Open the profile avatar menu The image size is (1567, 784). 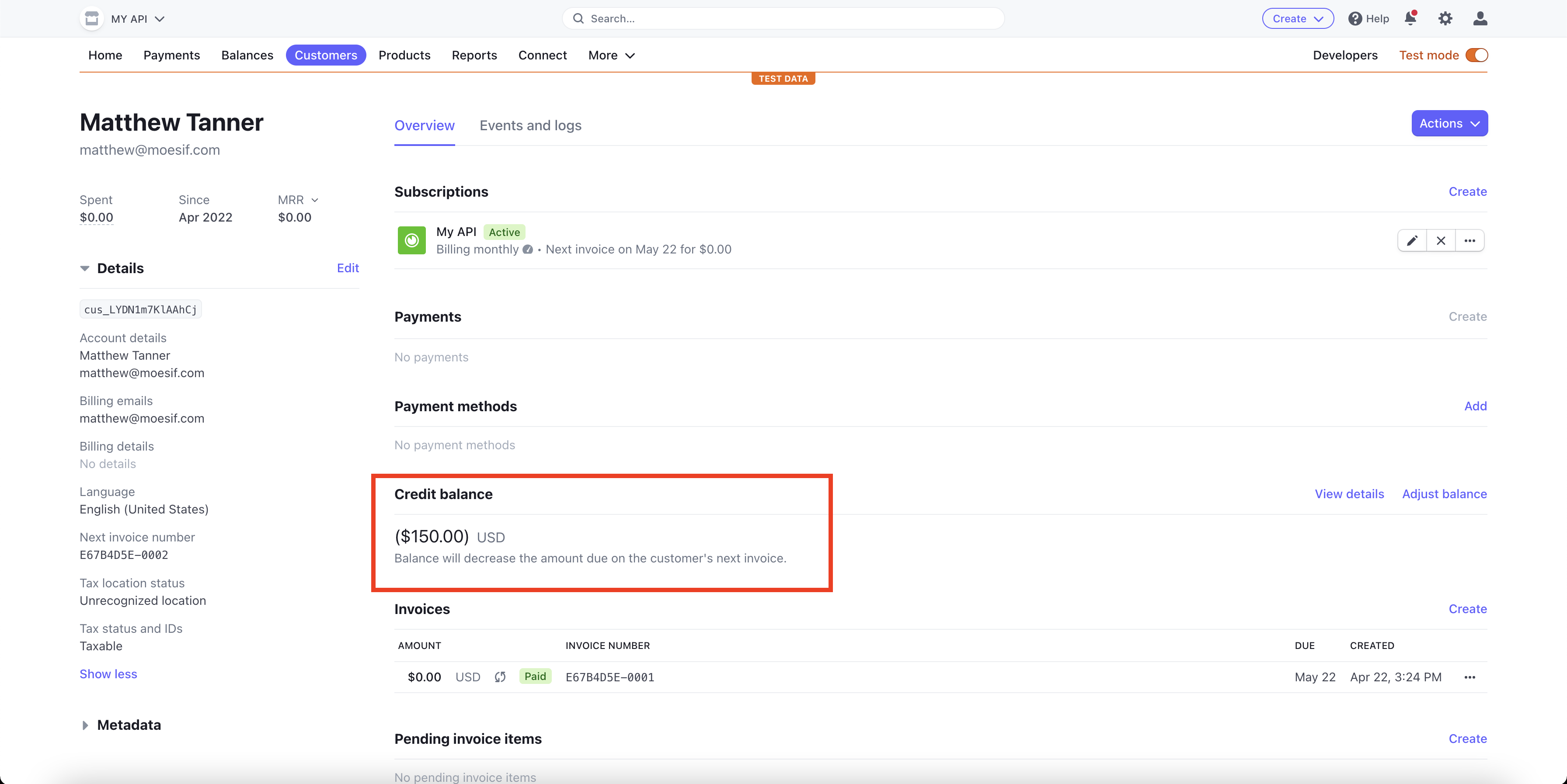(x=1480, y=18)
